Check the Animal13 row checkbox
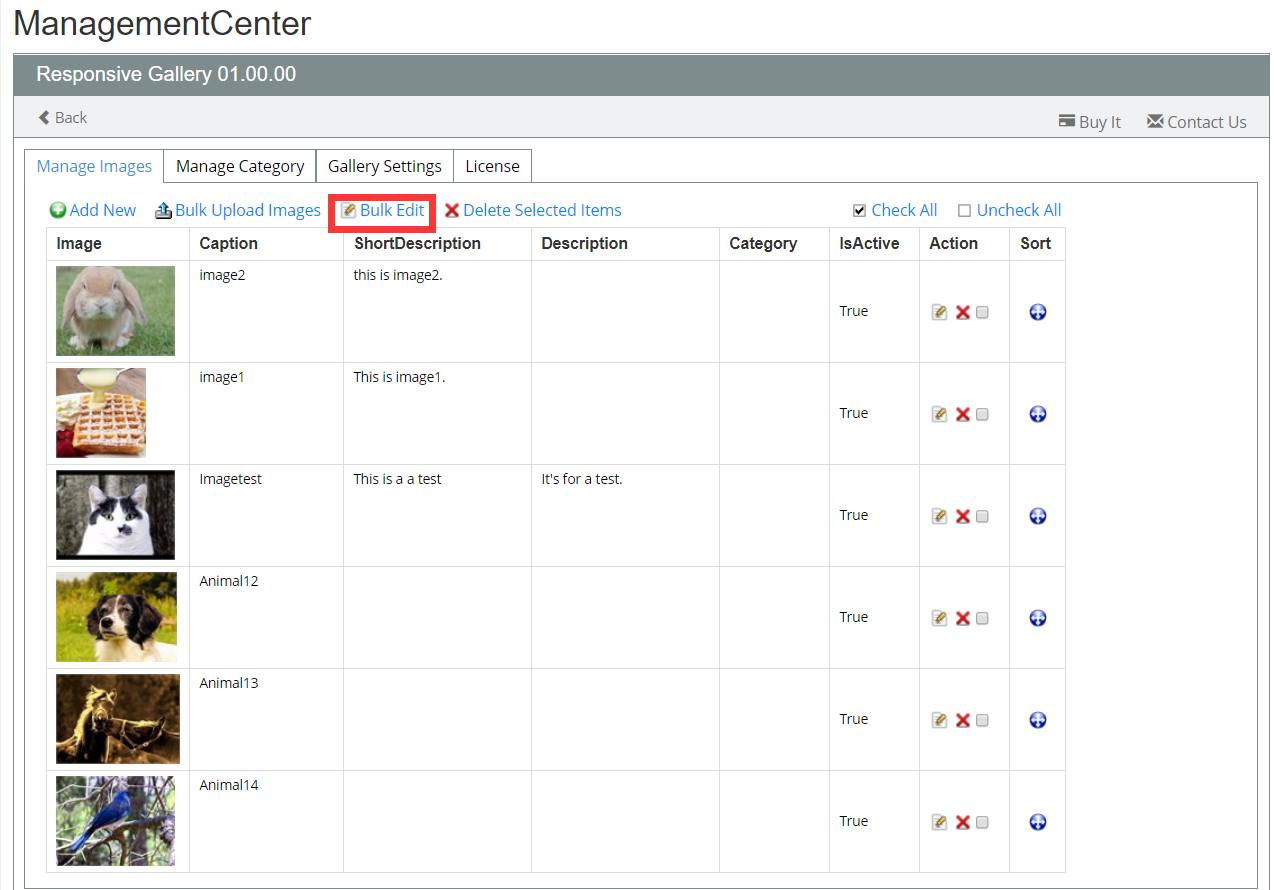The height and width of the screenshot is (890, 1274). click(x=982, y=720)
